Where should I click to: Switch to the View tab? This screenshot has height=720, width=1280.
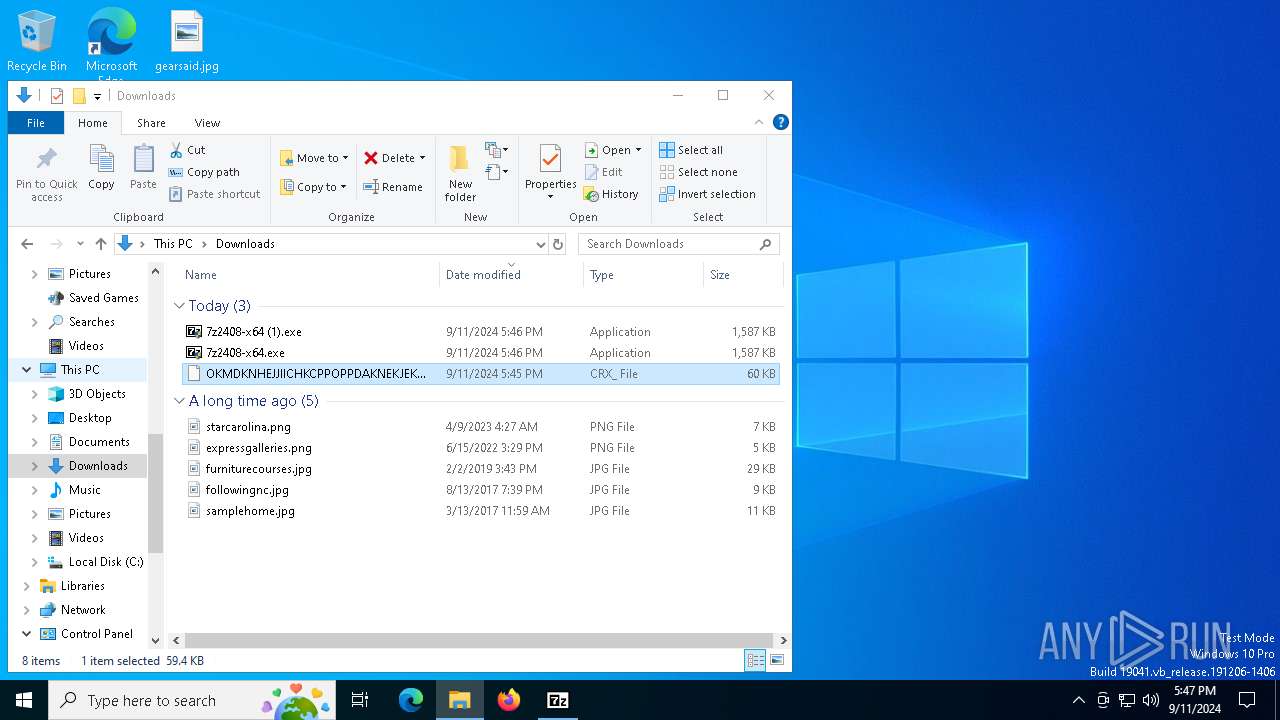(x=207, y=123)
